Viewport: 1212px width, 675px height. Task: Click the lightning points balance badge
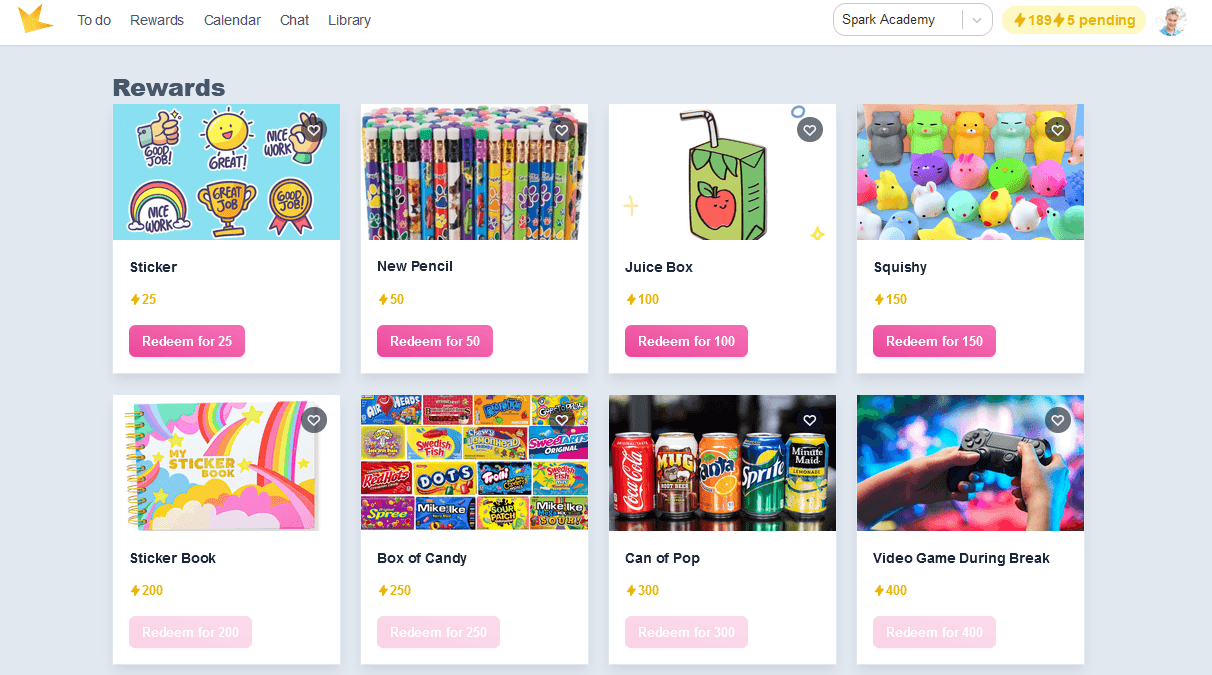pyautogui.click(x=1074, y=20)
